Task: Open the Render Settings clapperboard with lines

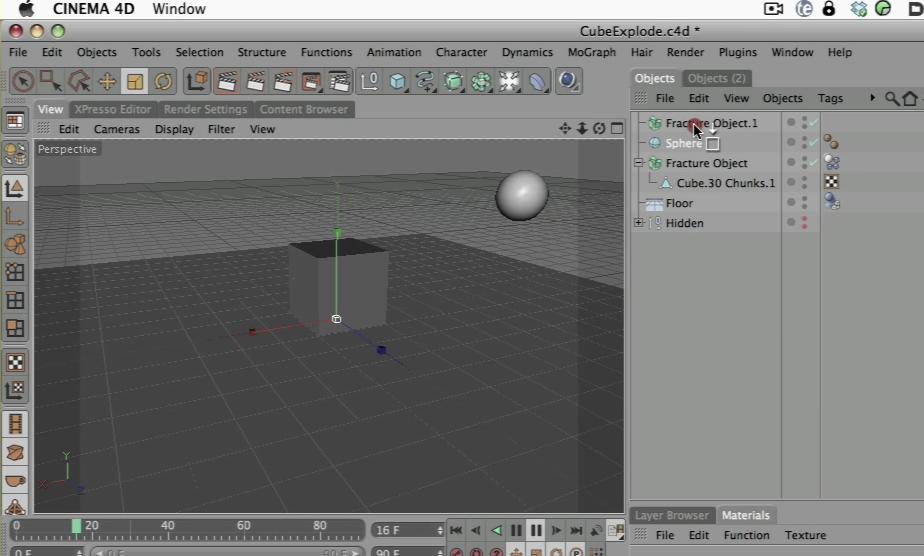Action: pyautogui.click(x=340, y=81)
